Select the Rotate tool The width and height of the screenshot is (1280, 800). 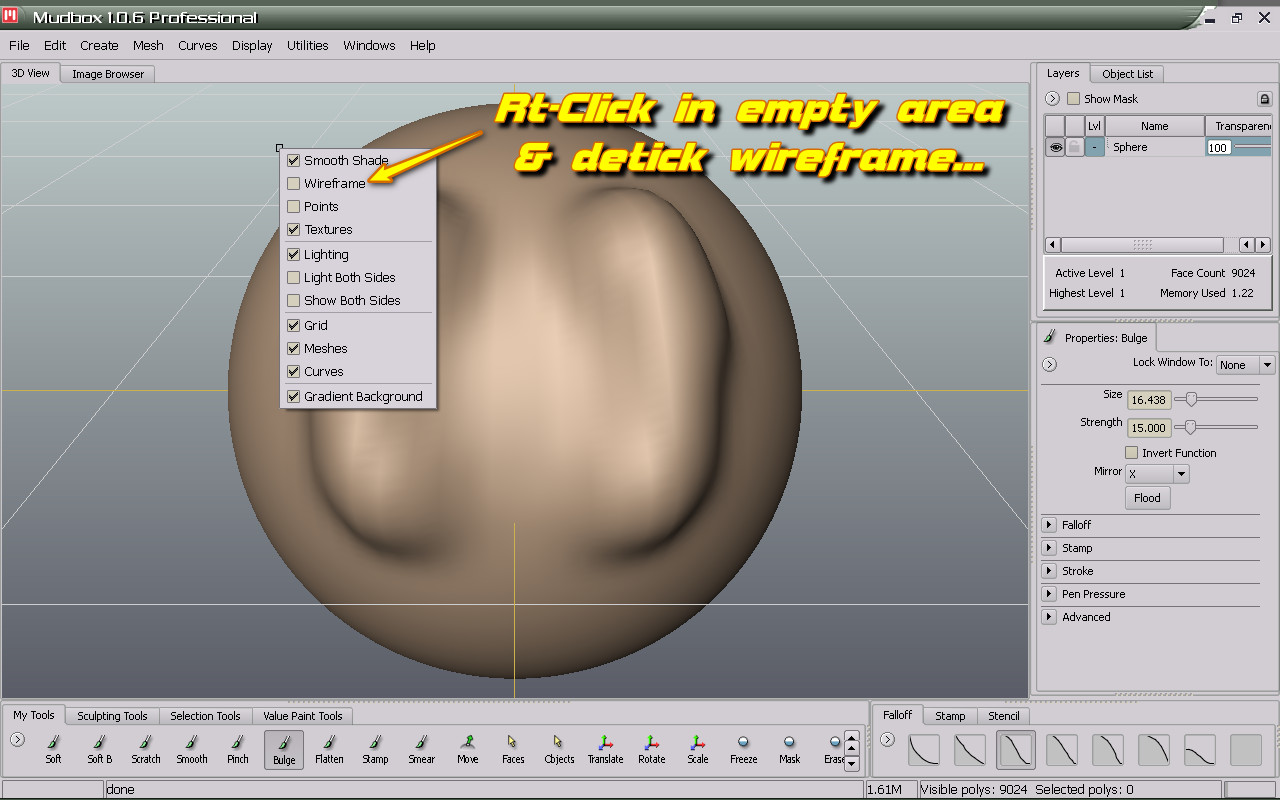[651, 749]
